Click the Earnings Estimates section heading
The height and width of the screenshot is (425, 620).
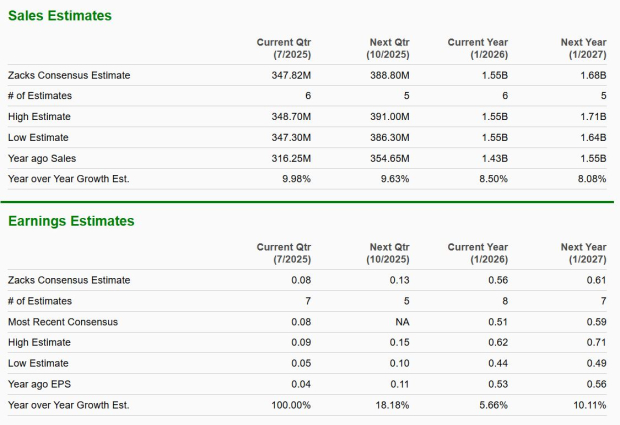[x=71, y=221]
